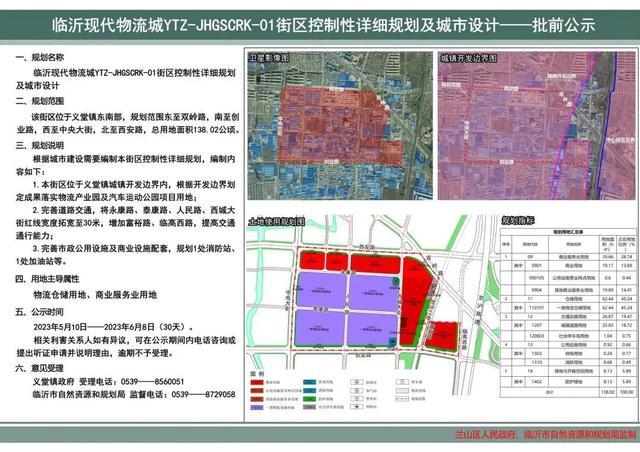Click the green circular symbol on the map
This screenshot has width=640, height=452.
click(395, 281)
